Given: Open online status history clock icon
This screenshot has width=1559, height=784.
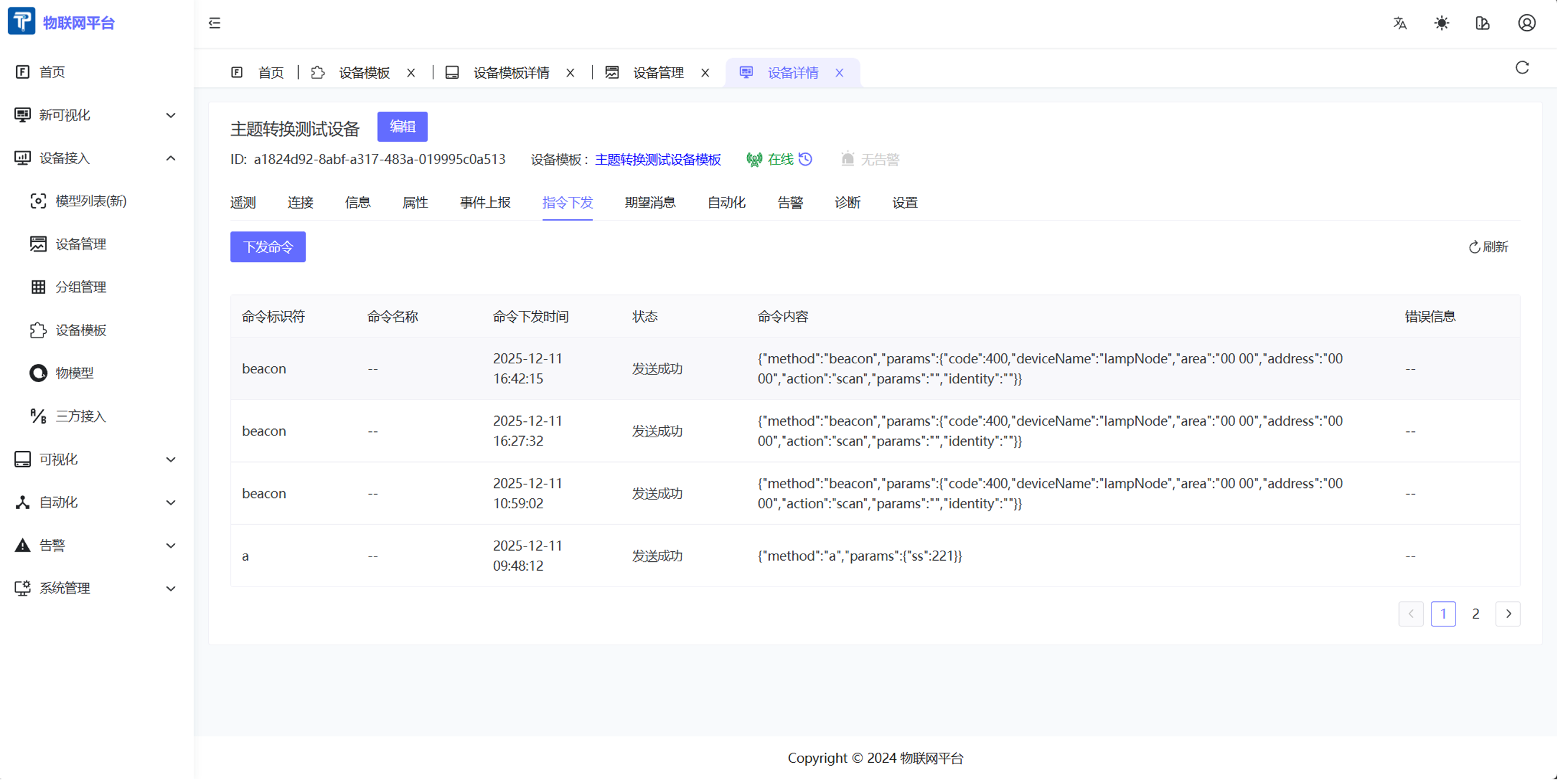Looking at the screenshot, I should tap(807, 159).
